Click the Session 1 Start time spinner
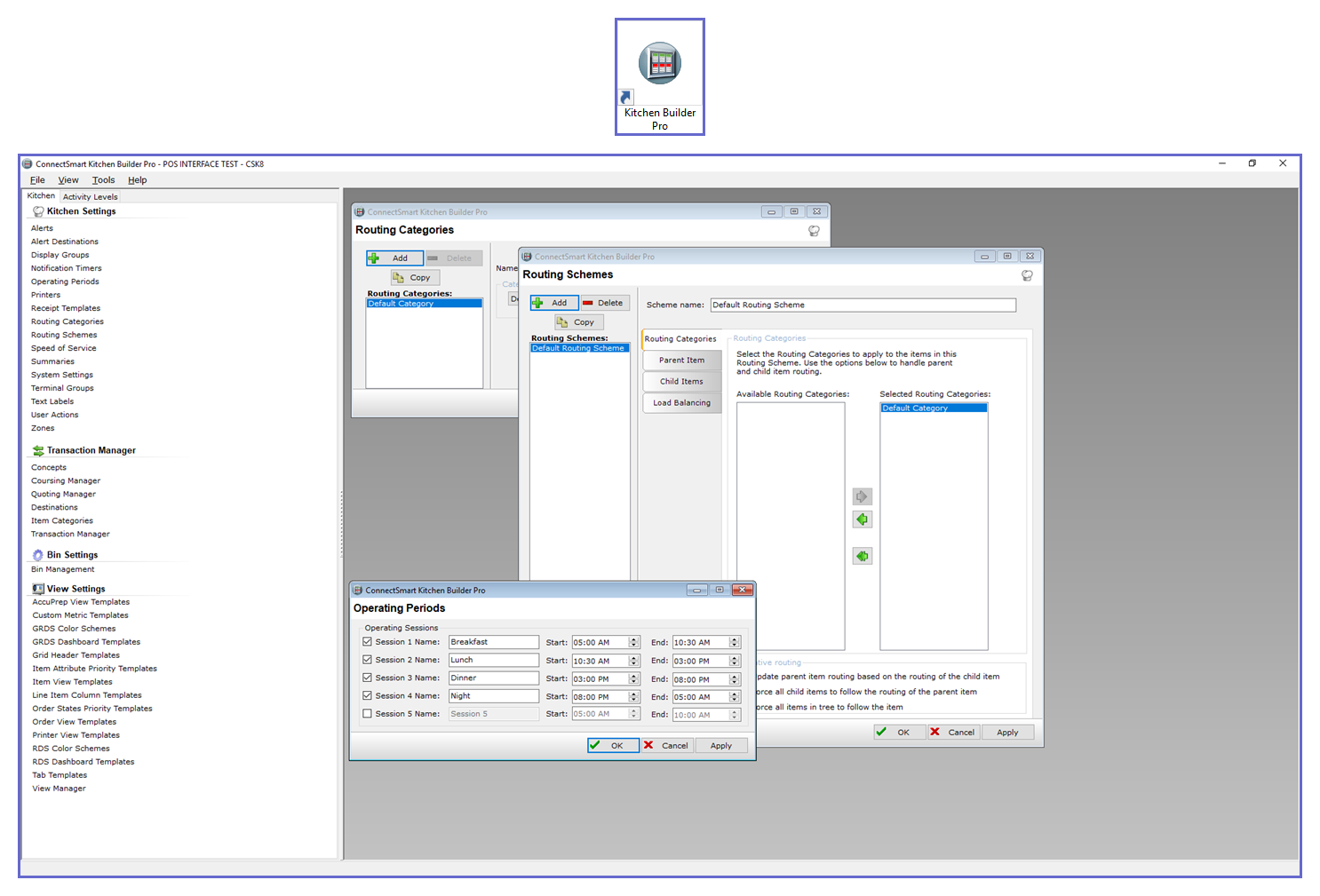1320x896 pixels. click(x=633, y=642)
